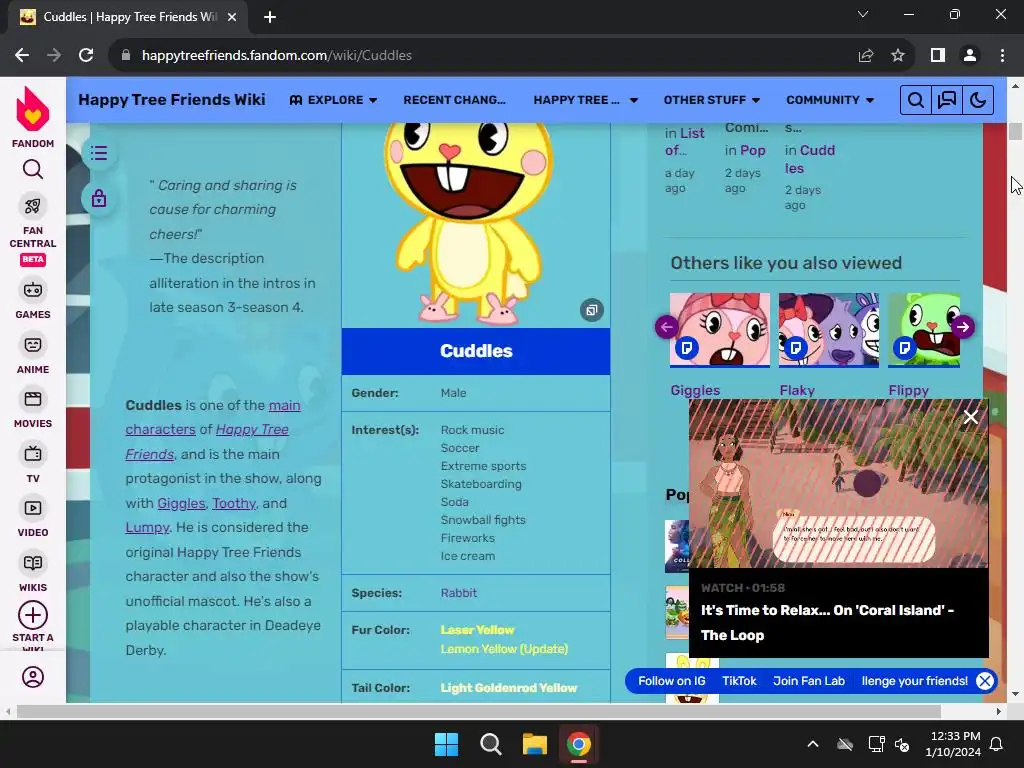This screenshot has width=1024, height=768.
Task: Open the table of contents list icon
Action: [99, 153]
